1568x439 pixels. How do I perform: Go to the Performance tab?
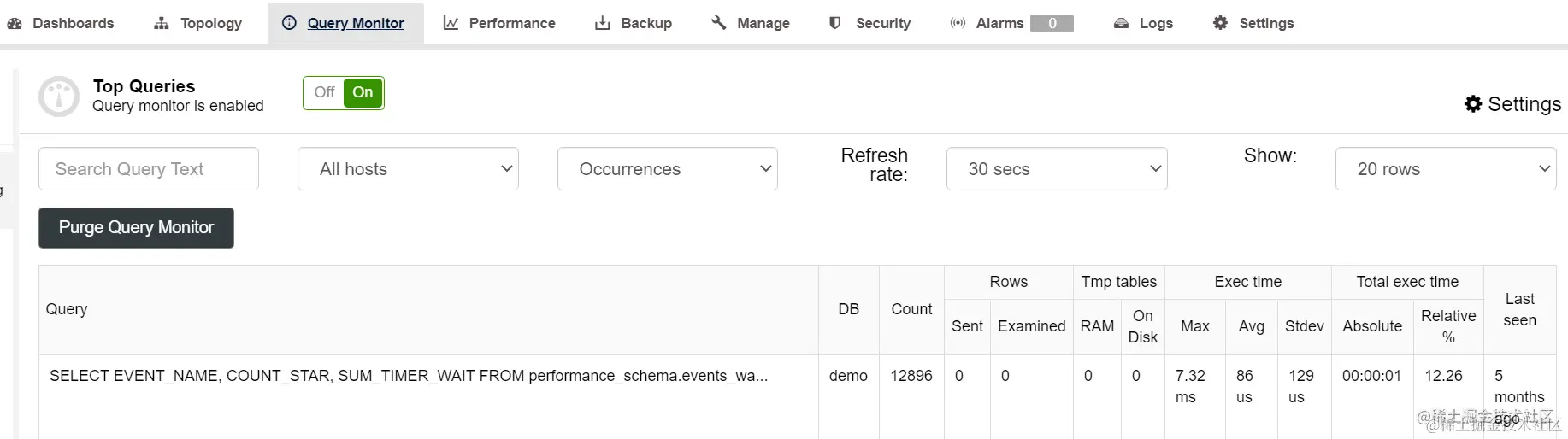[x=511, y=24]
